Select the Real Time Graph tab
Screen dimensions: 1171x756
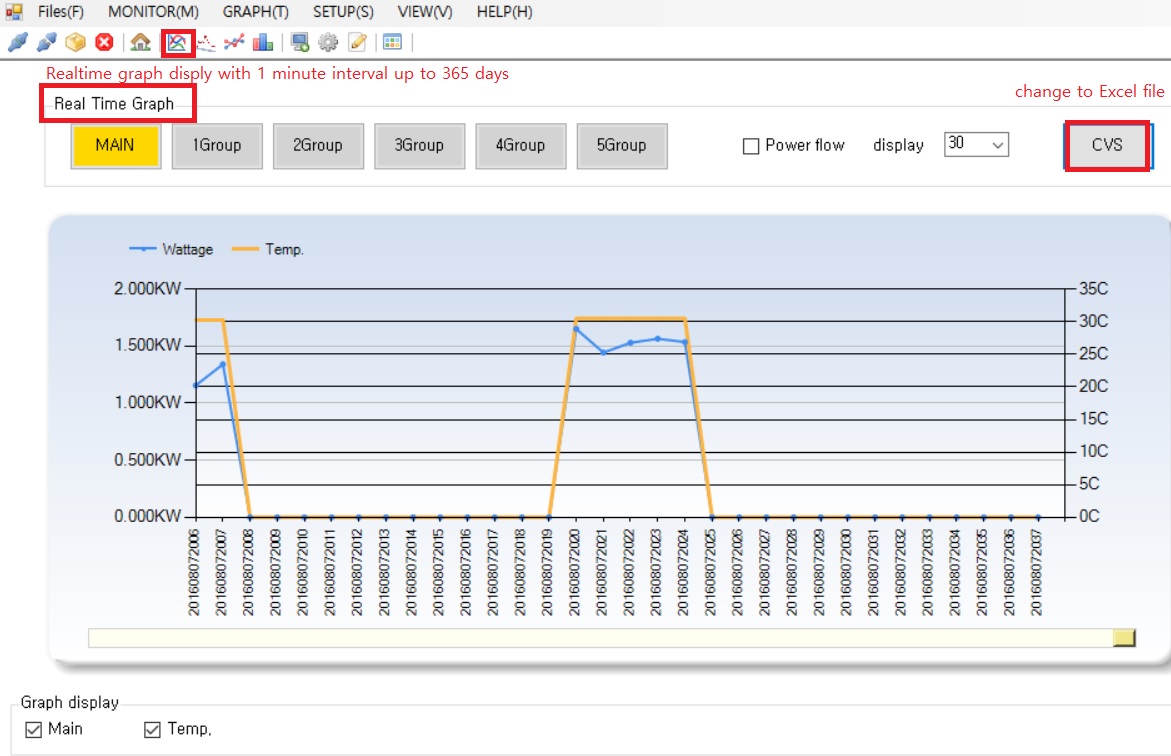[x=114, y=104]
